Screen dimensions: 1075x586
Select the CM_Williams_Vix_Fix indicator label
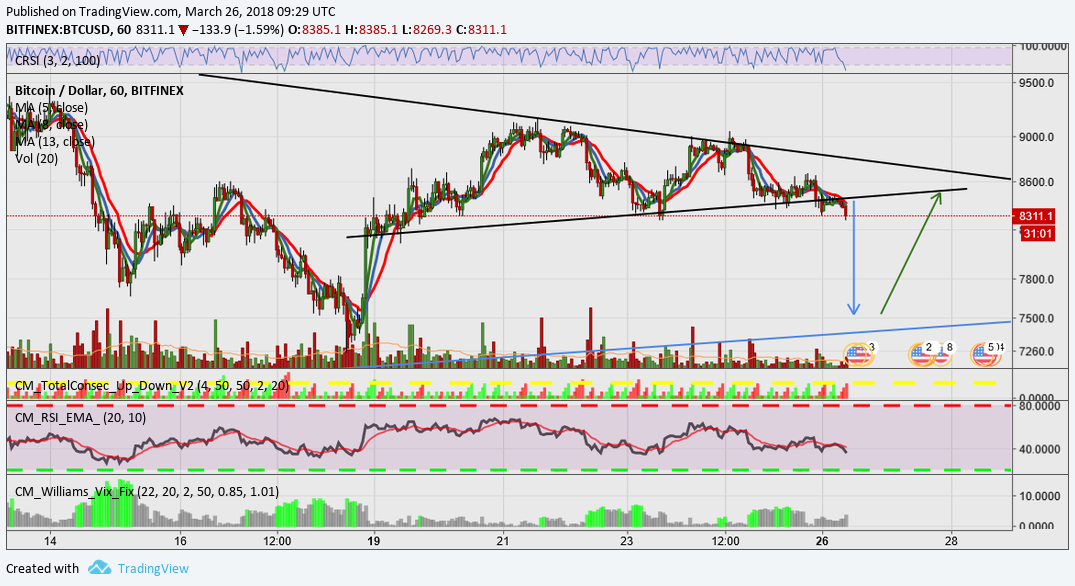[x=147, y=491]
